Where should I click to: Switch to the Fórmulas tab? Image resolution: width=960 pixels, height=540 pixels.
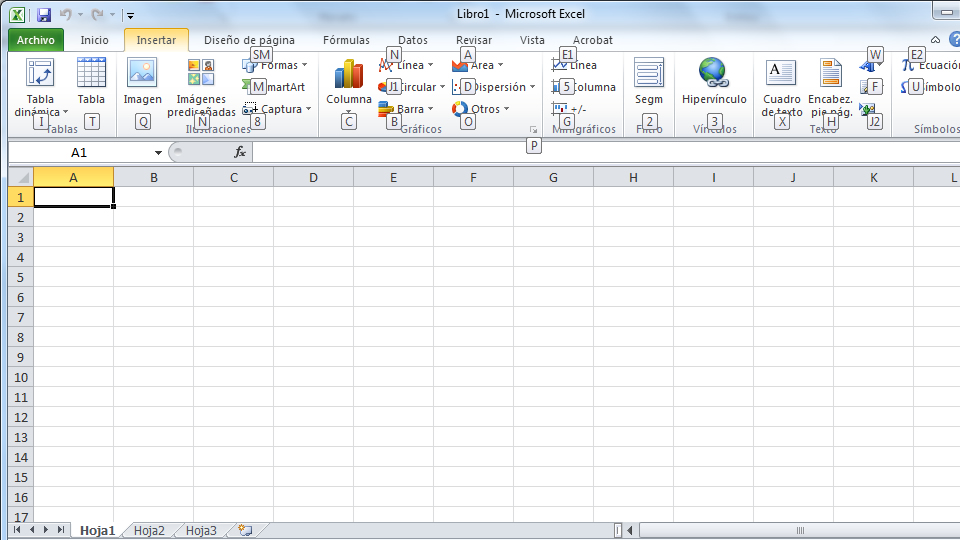347,40
